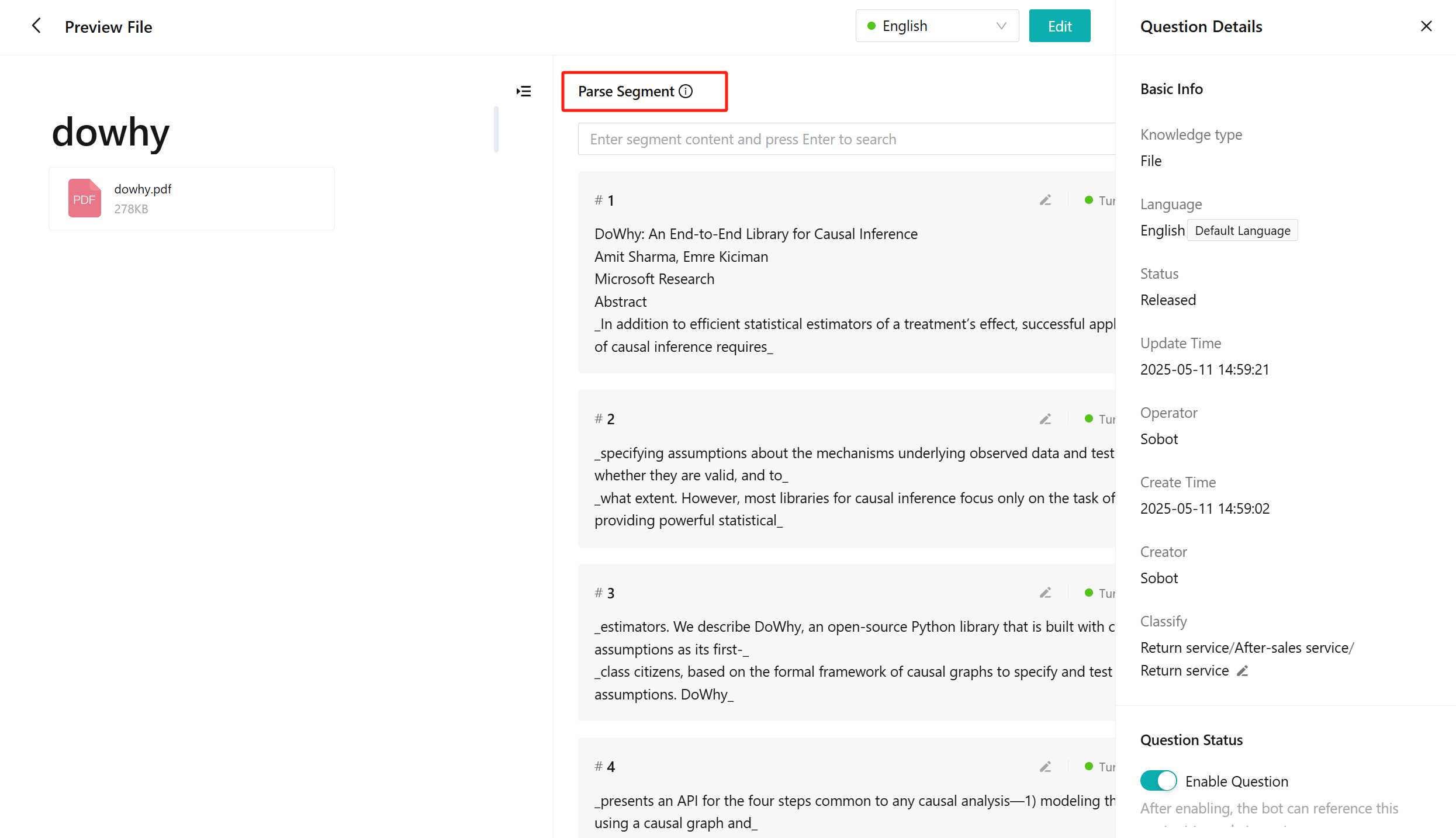Click the Parse Segment info icon
1456x838 pixels.
[686, 91]
